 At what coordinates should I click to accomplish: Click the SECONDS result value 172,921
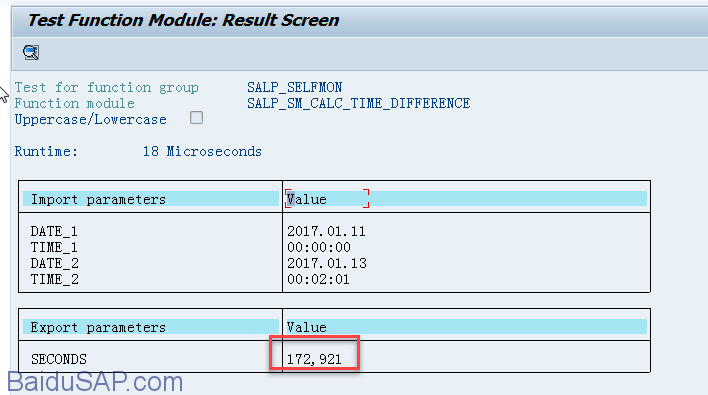pyautogui.click(x=314, y=359)
